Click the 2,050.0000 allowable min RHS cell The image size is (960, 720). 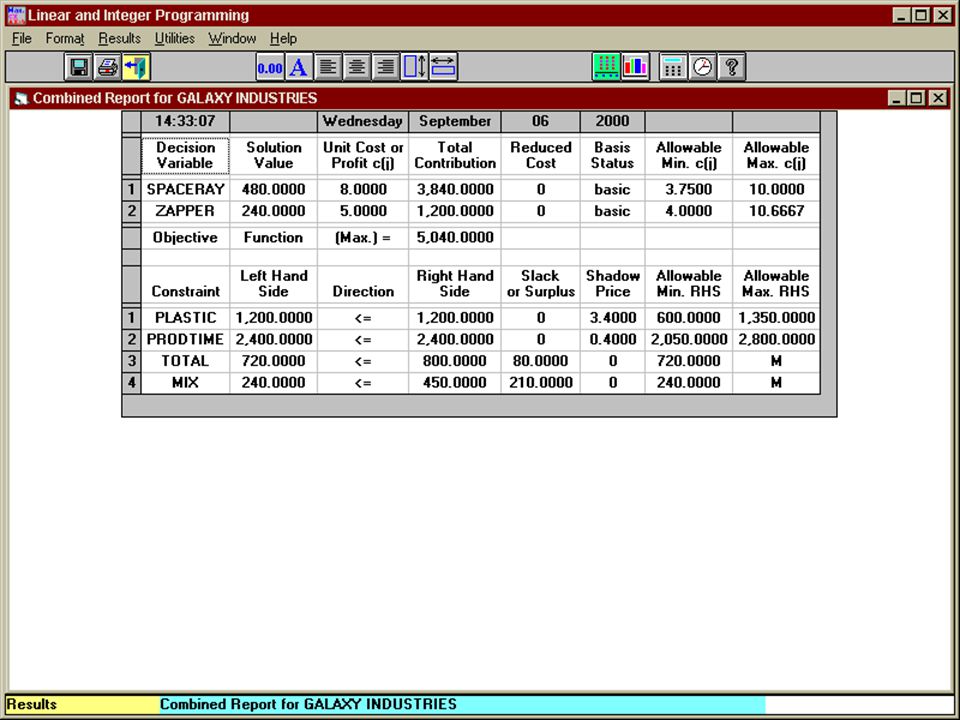click(689, 339)
